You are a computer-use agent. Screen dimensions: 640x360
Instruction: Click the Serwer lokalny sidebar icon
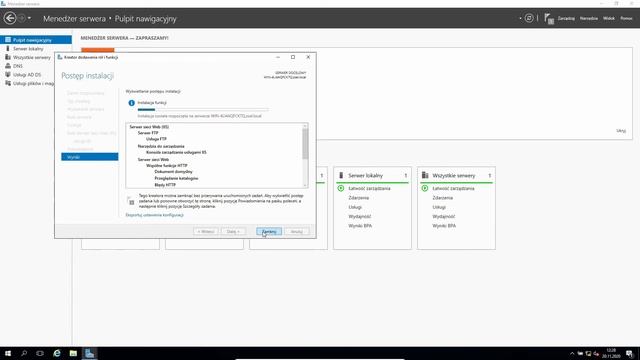[8, 49]
